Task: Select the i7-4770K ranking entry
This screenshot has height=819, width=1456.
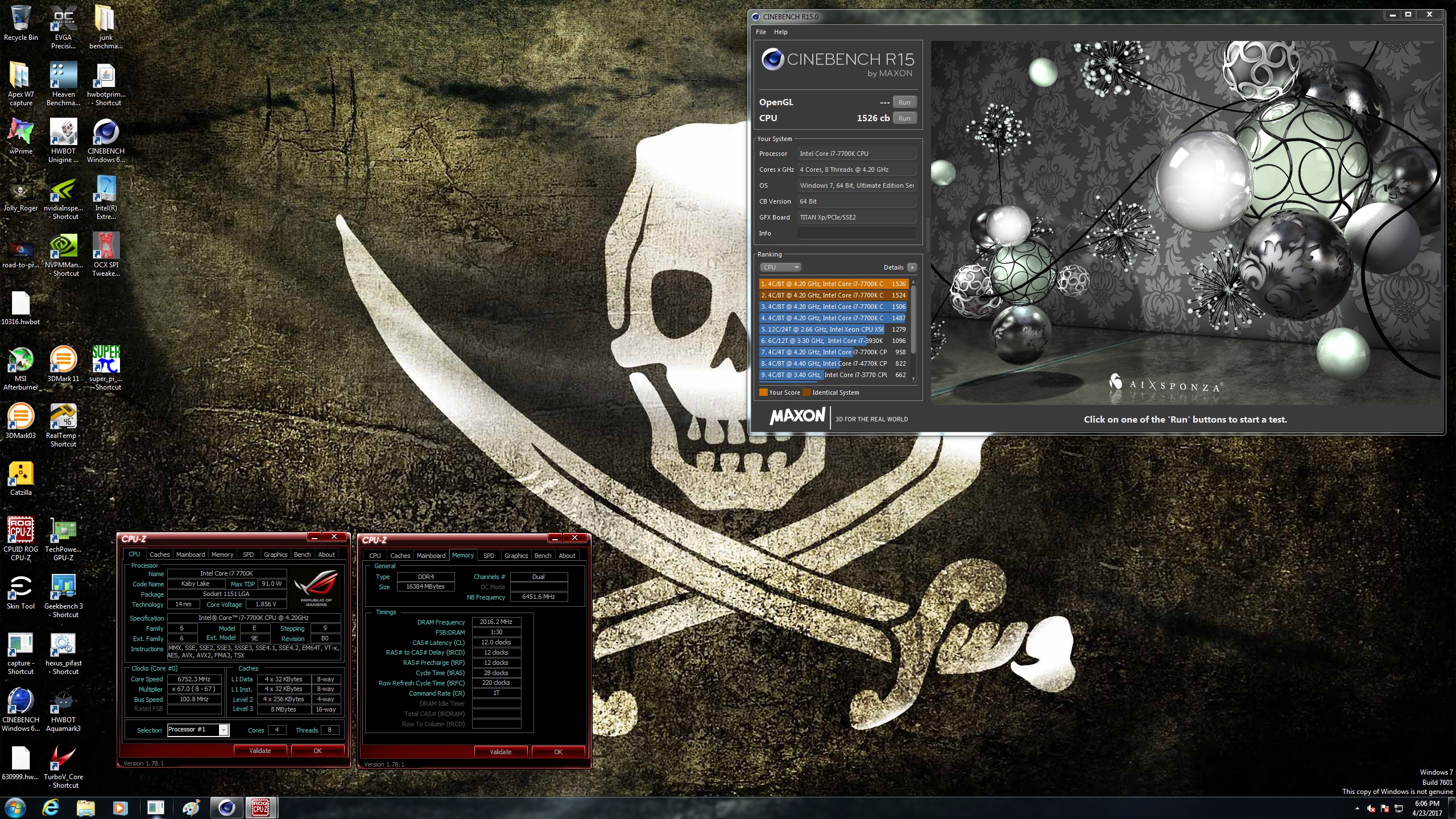Action: [x=833, y=363]
